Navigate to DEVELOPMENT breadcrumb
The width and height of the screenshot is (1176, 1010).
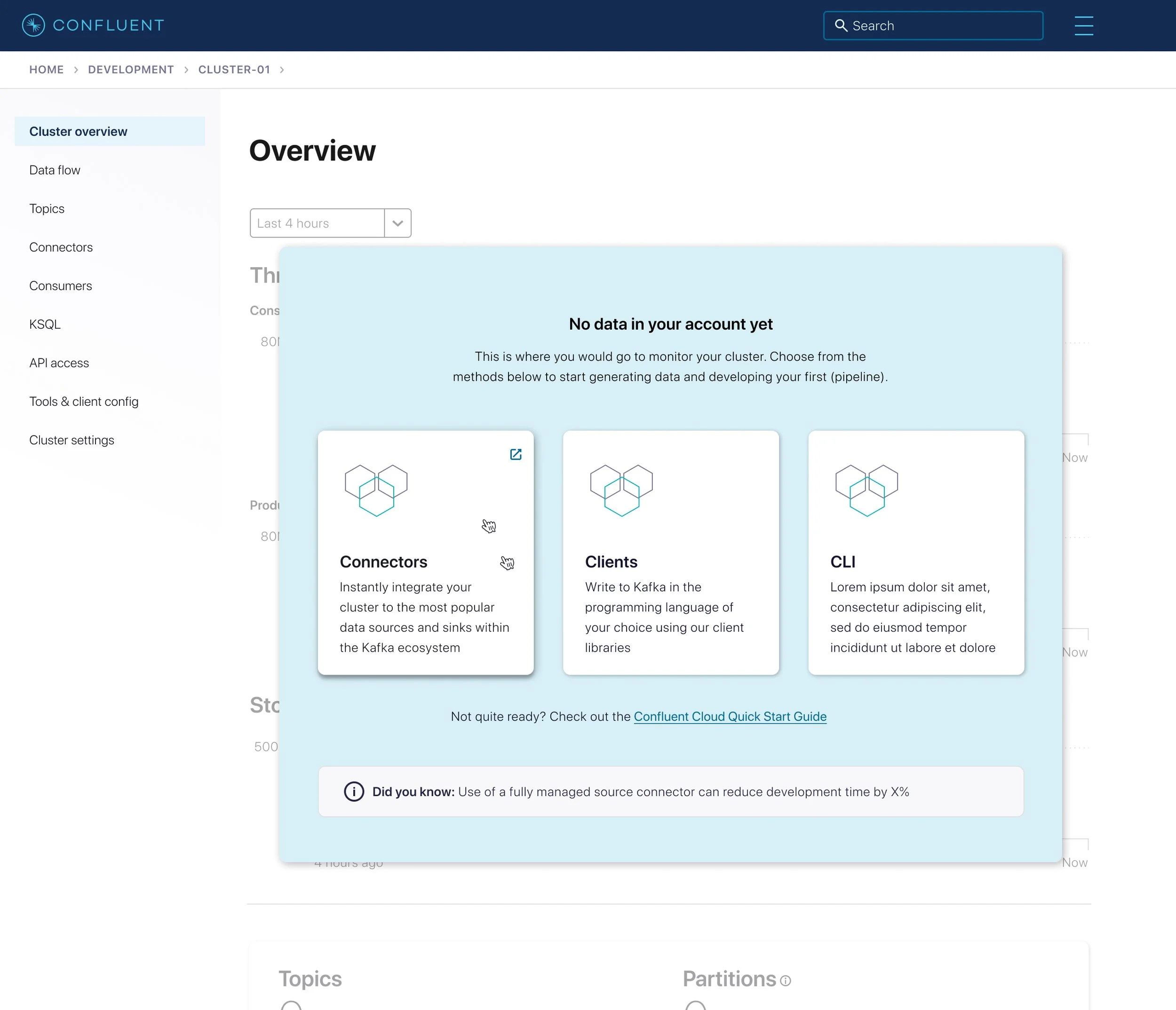point(131,70)
